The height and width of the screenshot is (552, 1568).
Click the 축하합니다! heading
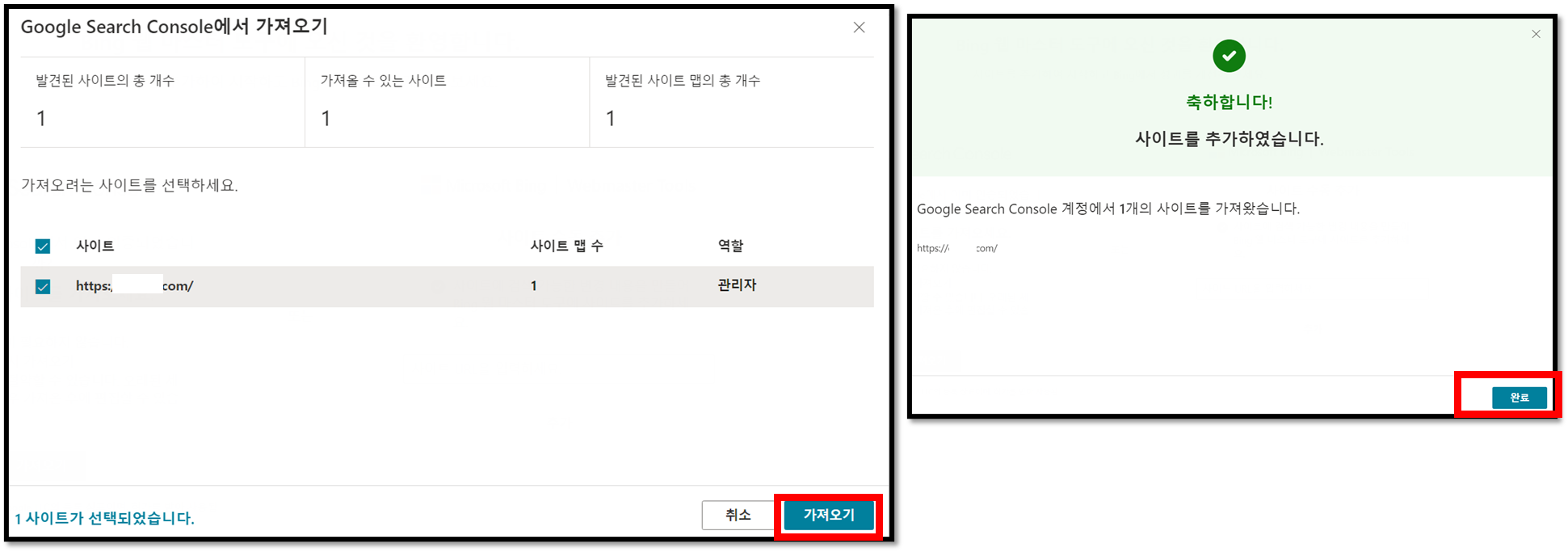[x=1229, y=103]
